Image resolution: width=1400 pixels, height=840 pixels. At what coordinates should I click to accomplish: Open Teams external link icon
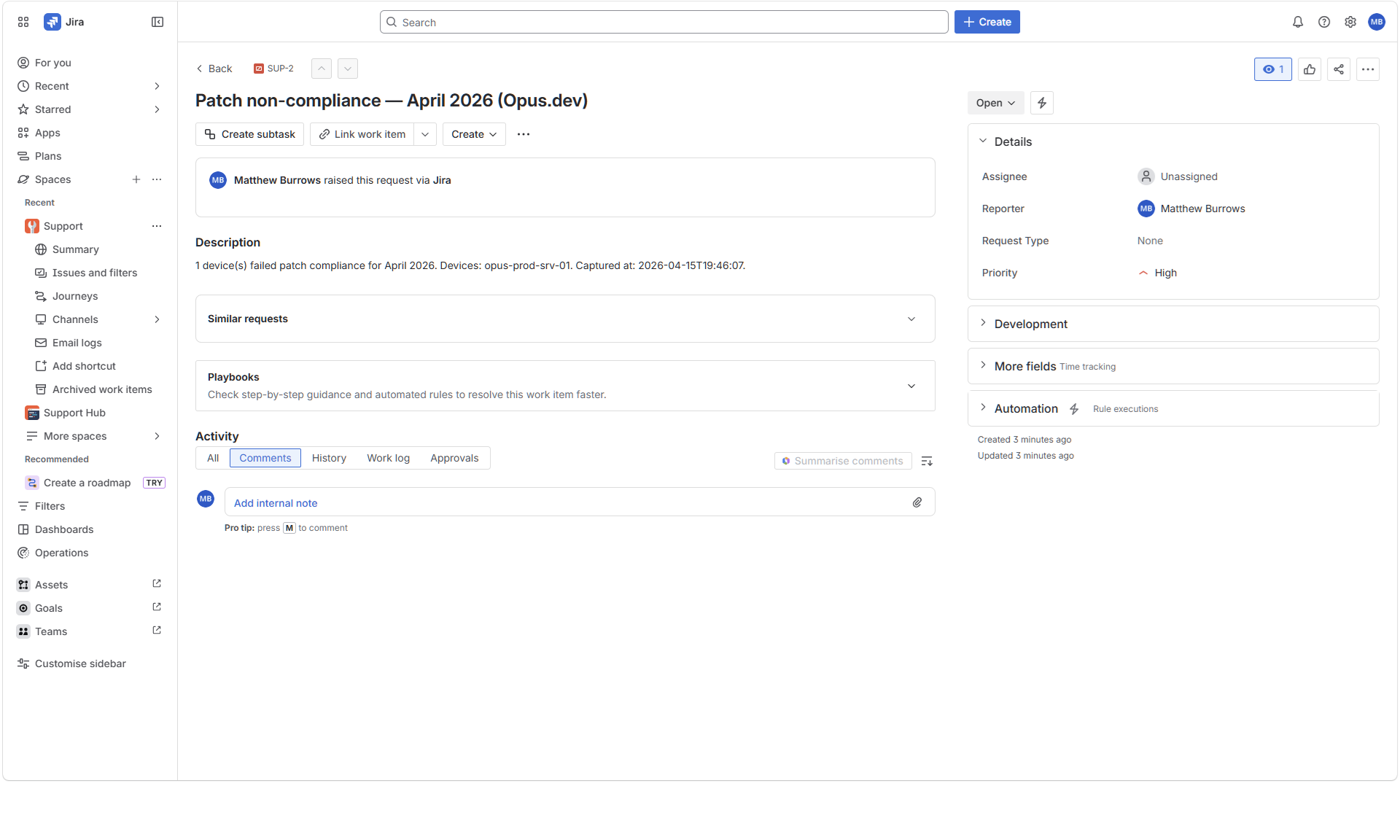[x=157, y=631]
